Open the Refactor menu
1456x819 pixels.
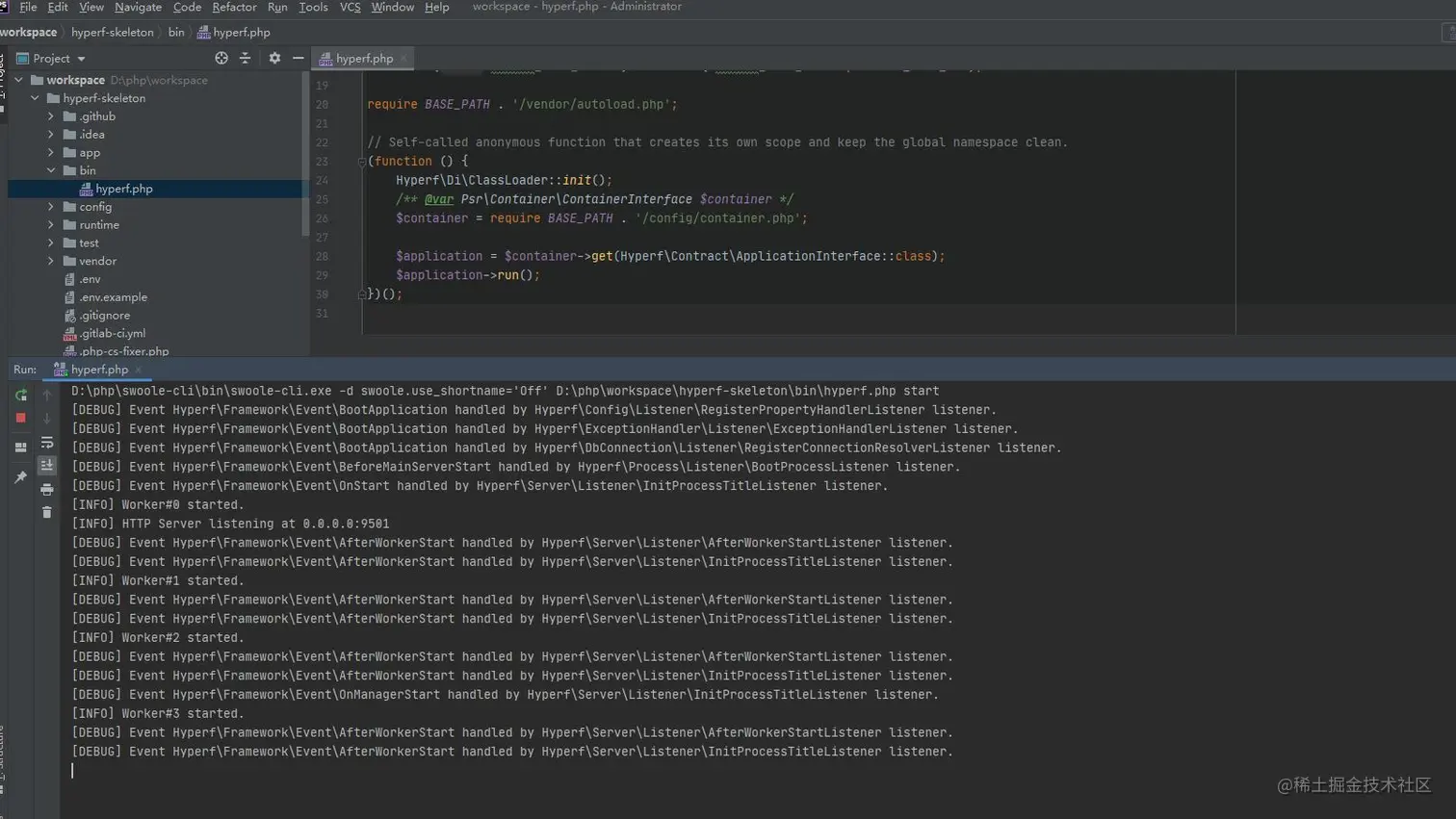(234, 7)
